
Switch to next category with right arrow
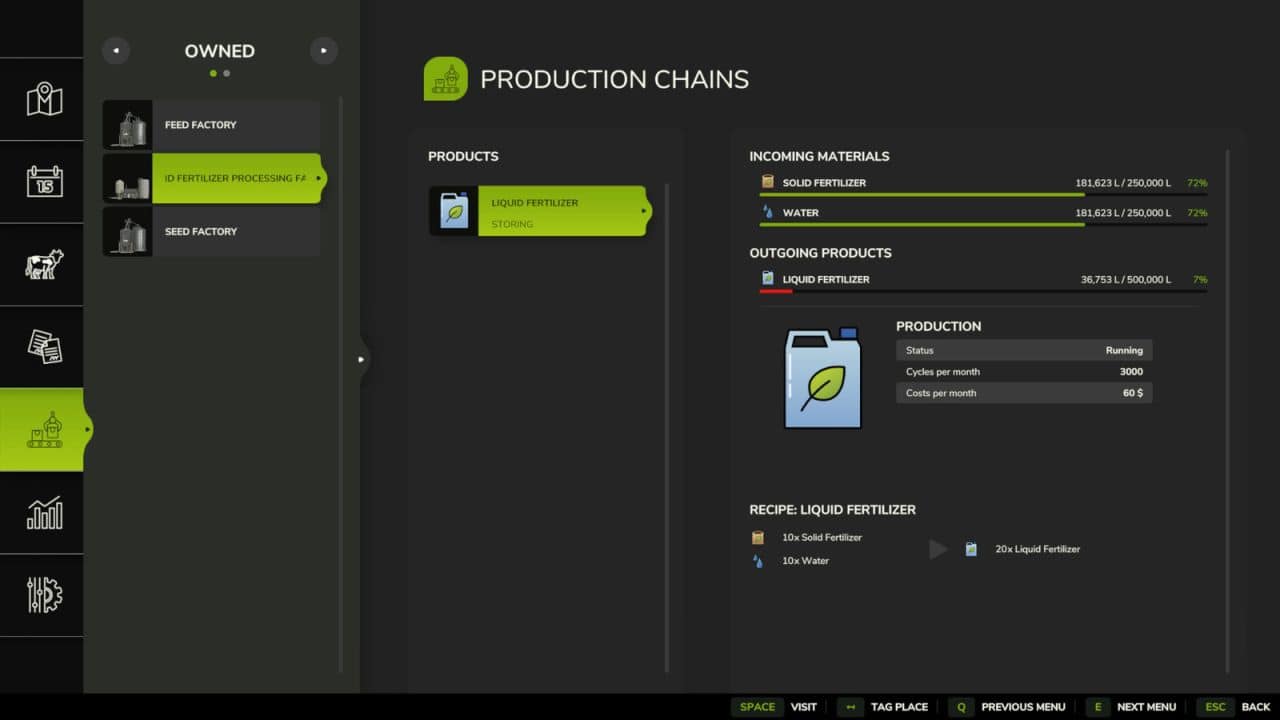pos(323,50)
